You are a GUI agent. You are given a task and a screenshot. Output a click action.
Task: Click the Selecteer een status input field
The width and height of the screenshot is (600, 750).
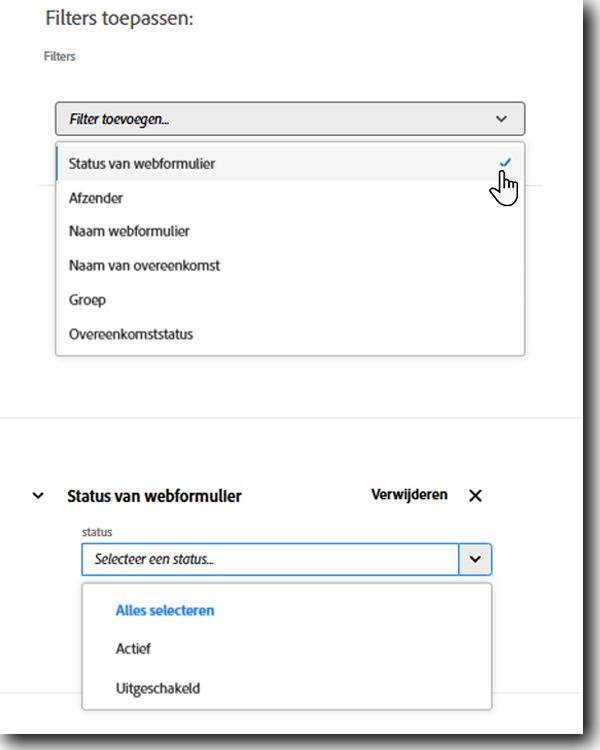coord(270,559)
